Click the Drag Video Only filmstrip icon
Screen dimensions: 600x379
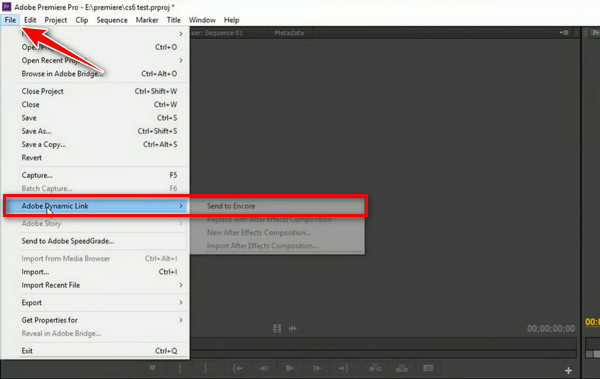[x=277, y=328]
